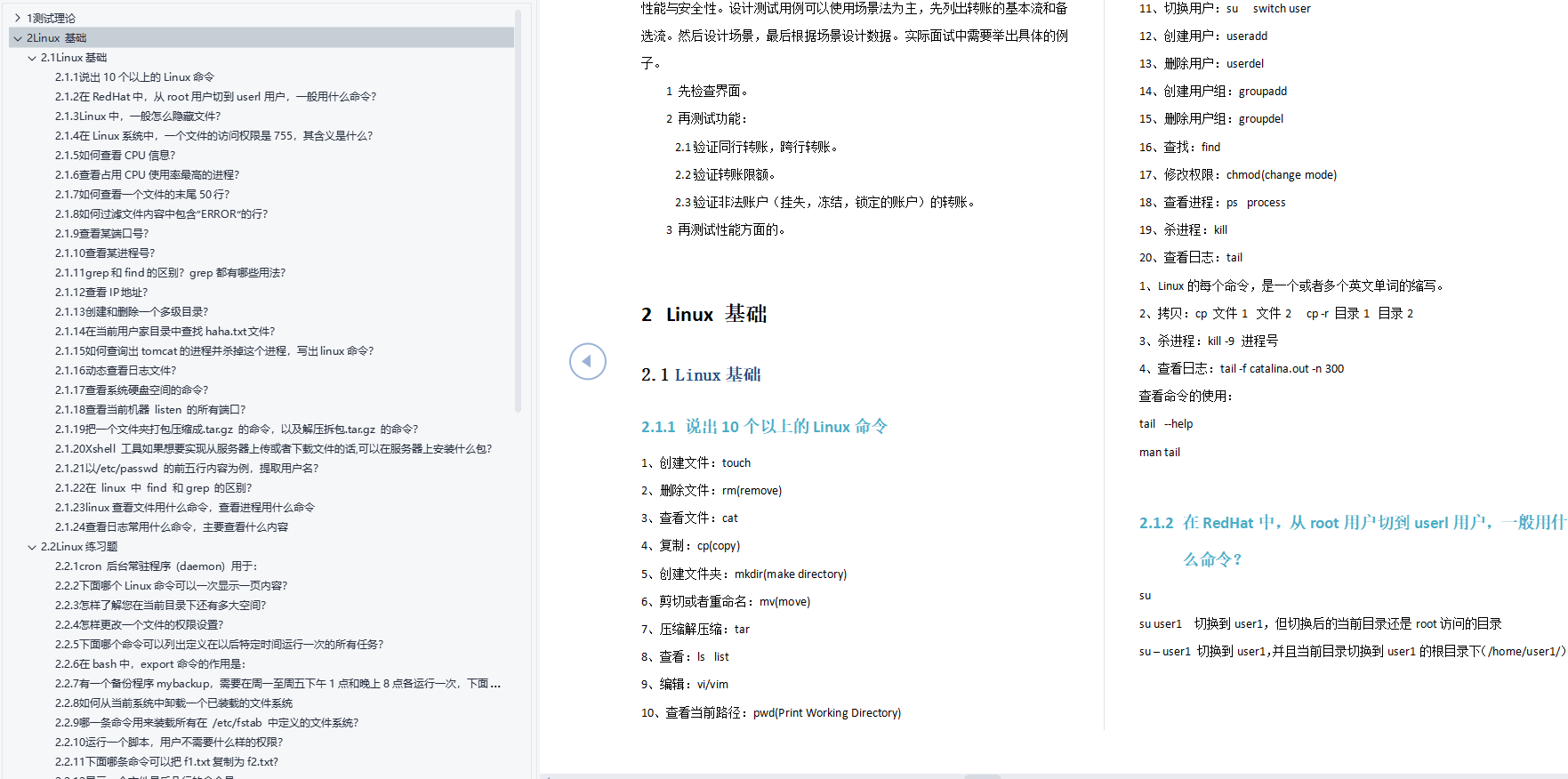Click the text man tail
The width and height of the screenshot is (1568, 779).
(1160, 452)
